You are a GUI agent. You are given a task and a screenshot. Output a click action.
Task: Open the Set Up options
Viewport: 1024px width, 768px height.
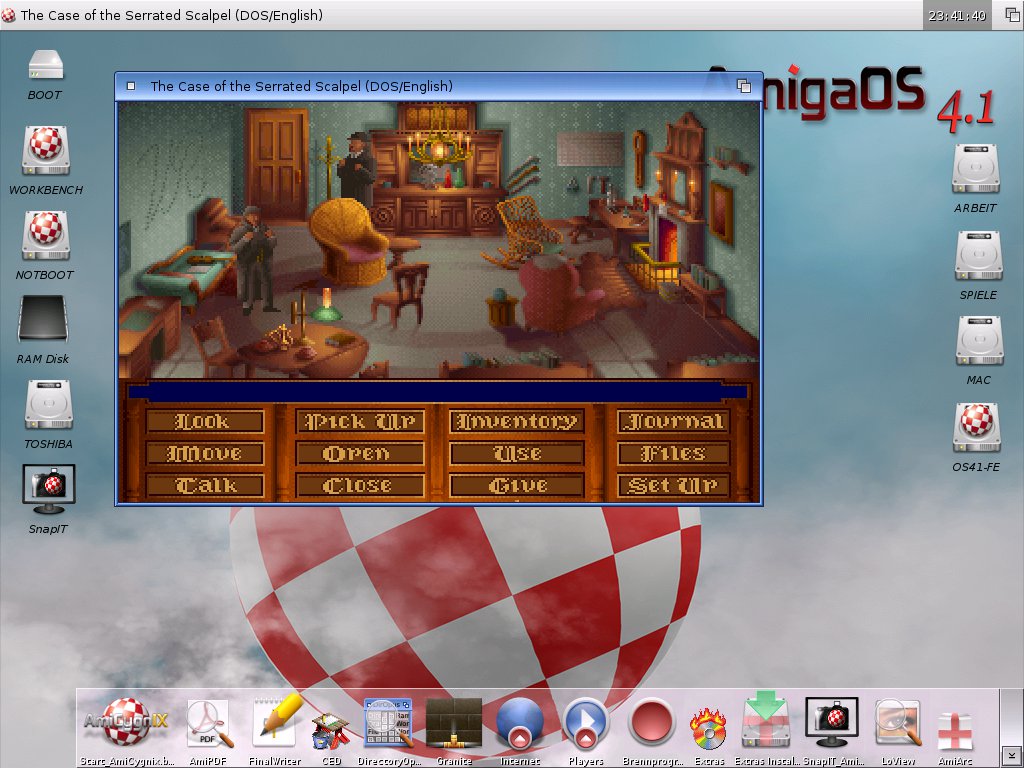tap(673, 485)
